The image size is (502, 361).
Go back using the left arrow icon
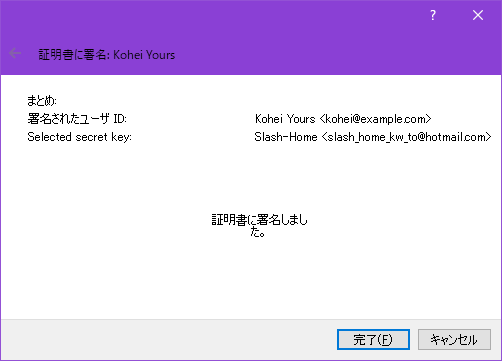click(15, 53)
